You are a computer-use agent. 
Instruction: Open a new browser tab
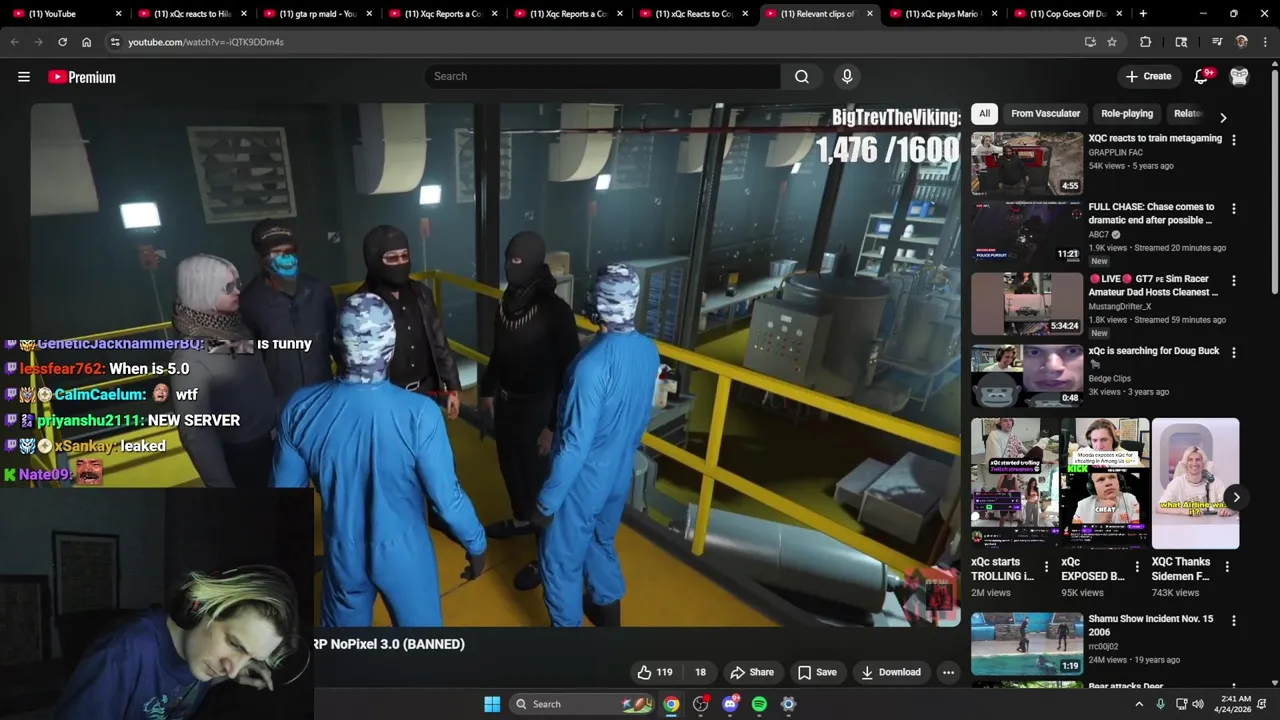click(1143, 14)
